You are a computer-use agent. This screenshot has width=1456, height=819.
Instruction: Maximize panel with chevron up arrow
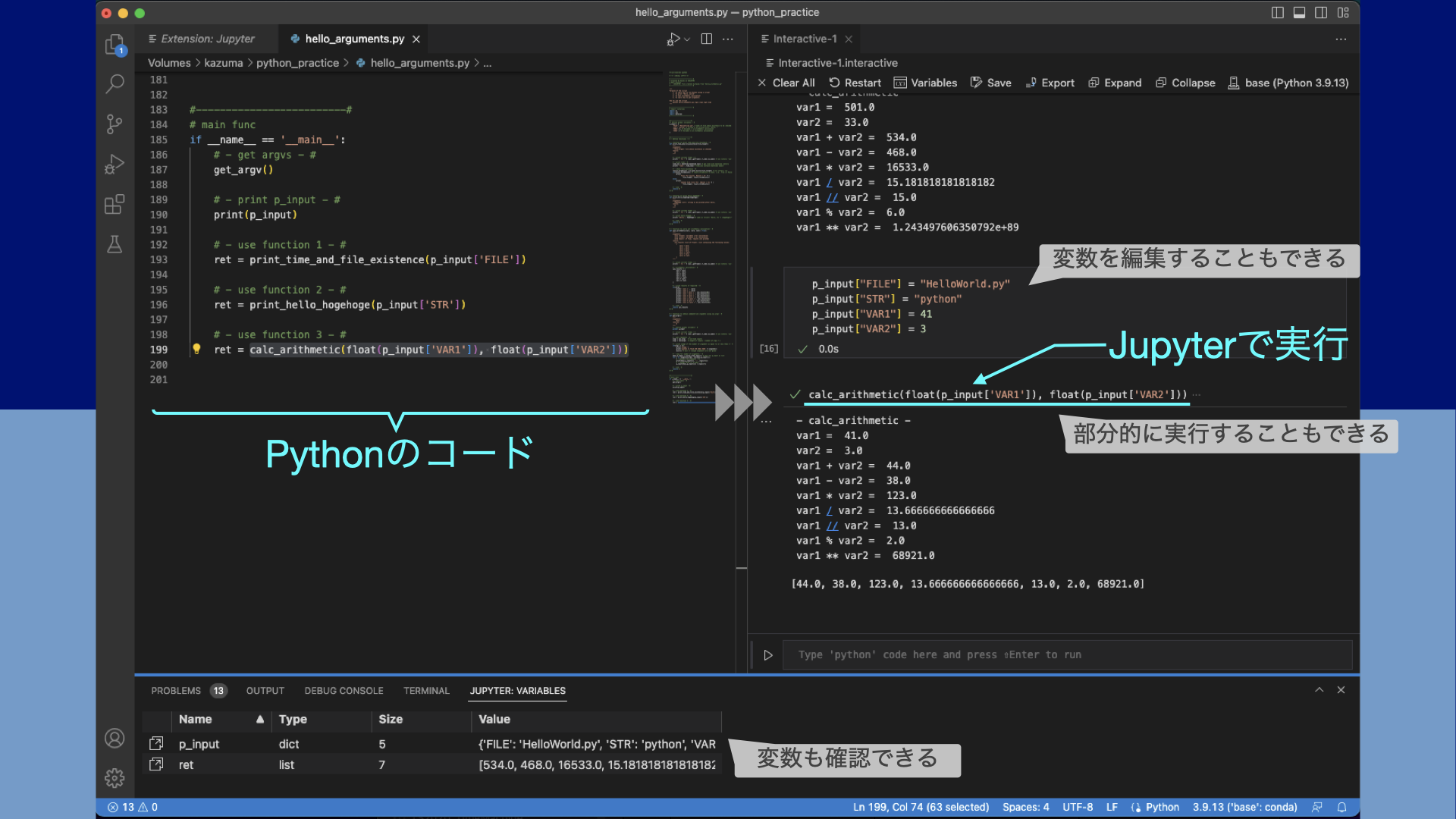[1319, 689]
